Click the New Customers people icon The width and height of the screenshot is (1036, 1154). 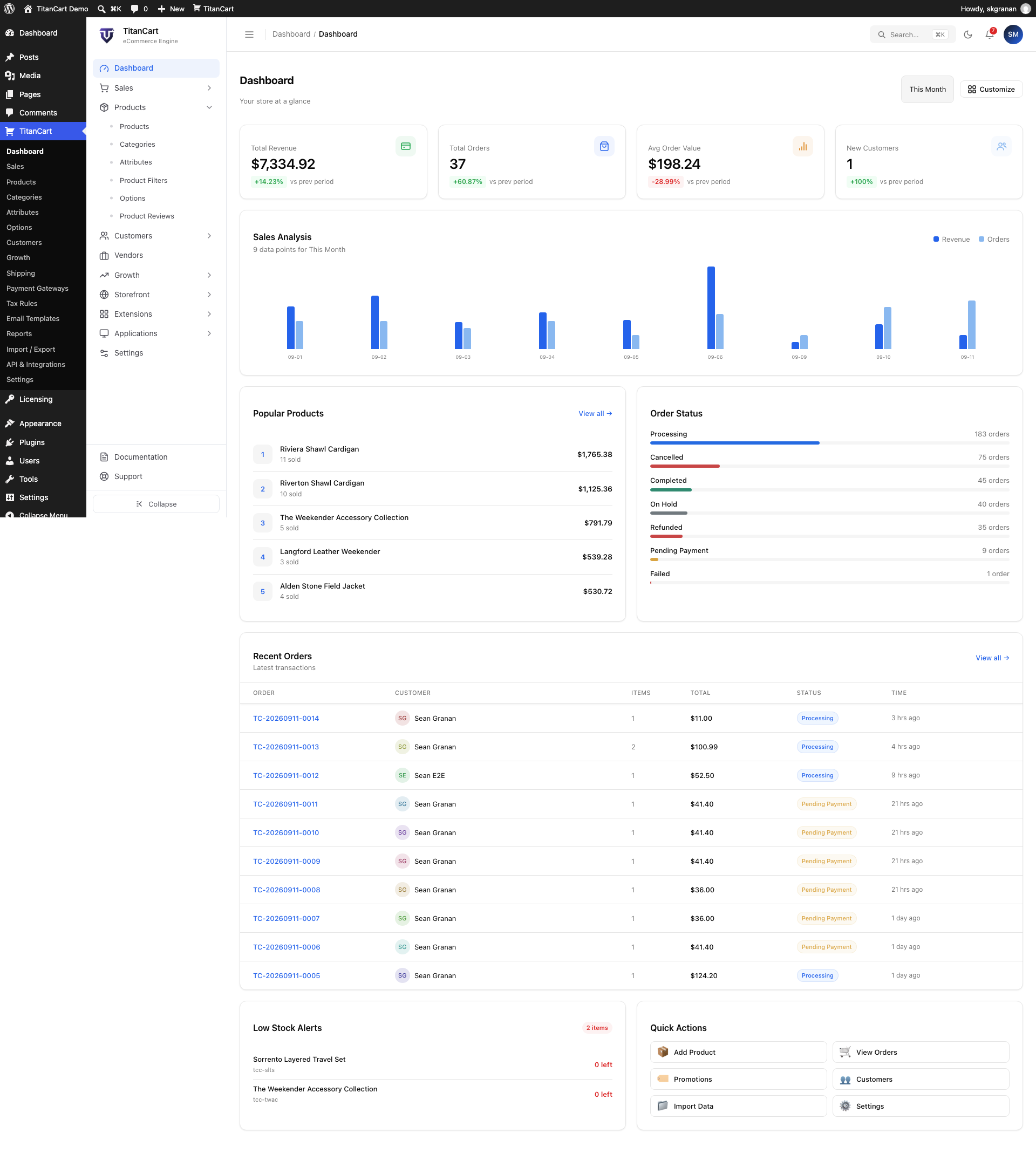coord(1001,146)
